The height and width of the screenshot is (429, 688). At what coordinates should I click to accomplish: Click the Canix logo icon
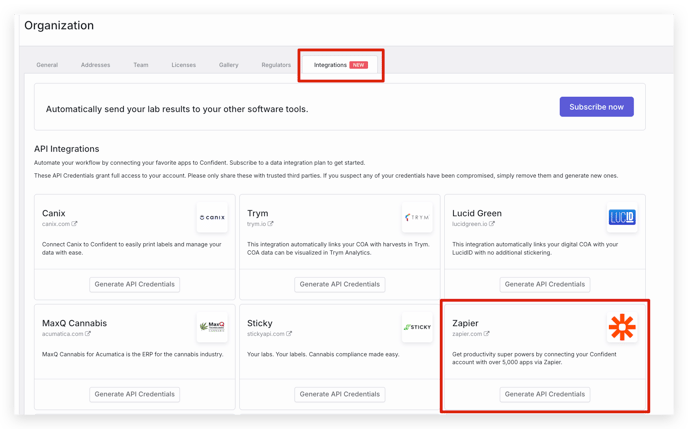point(212,217)
